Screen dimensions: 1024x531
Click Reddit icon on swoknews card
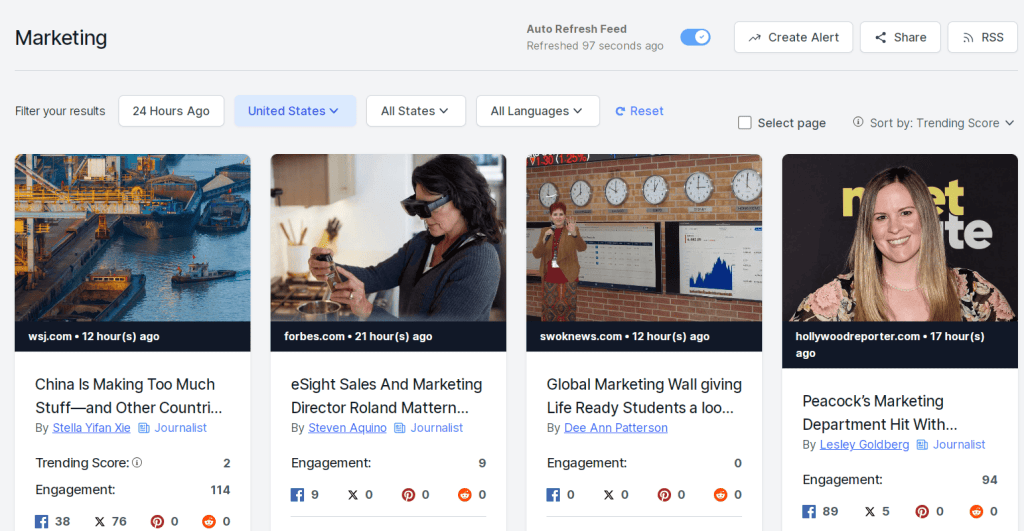click(x=719, y=494)
